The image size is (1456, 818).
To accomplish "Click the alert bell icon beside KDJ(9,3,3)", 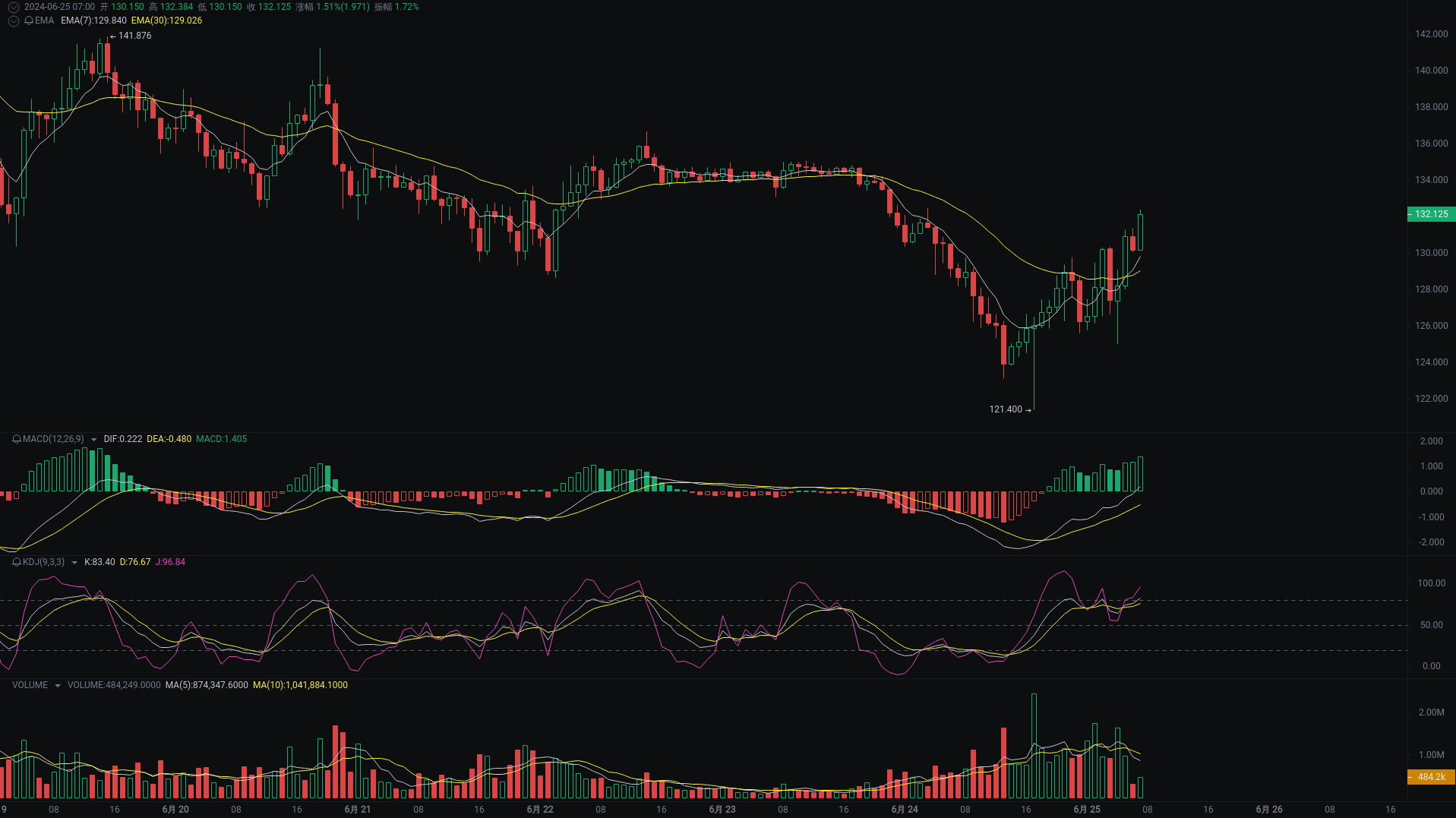I will (17, 563).
